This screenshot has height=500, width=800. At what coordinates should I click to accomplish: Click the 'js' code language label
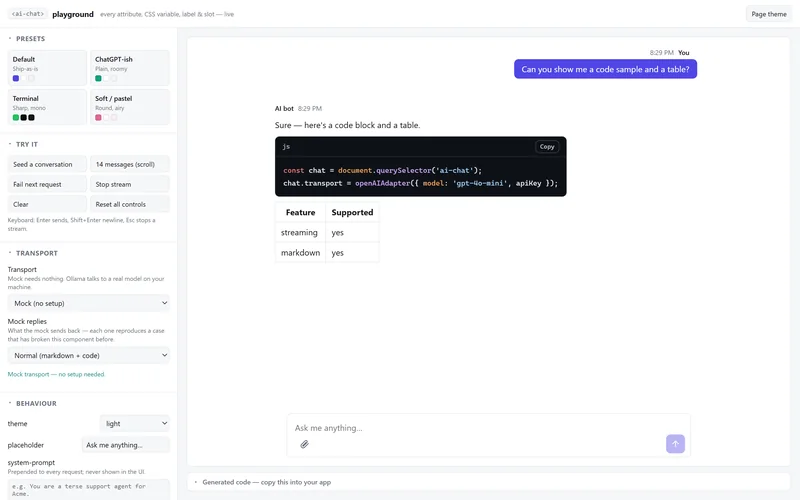tap(286, 146)
